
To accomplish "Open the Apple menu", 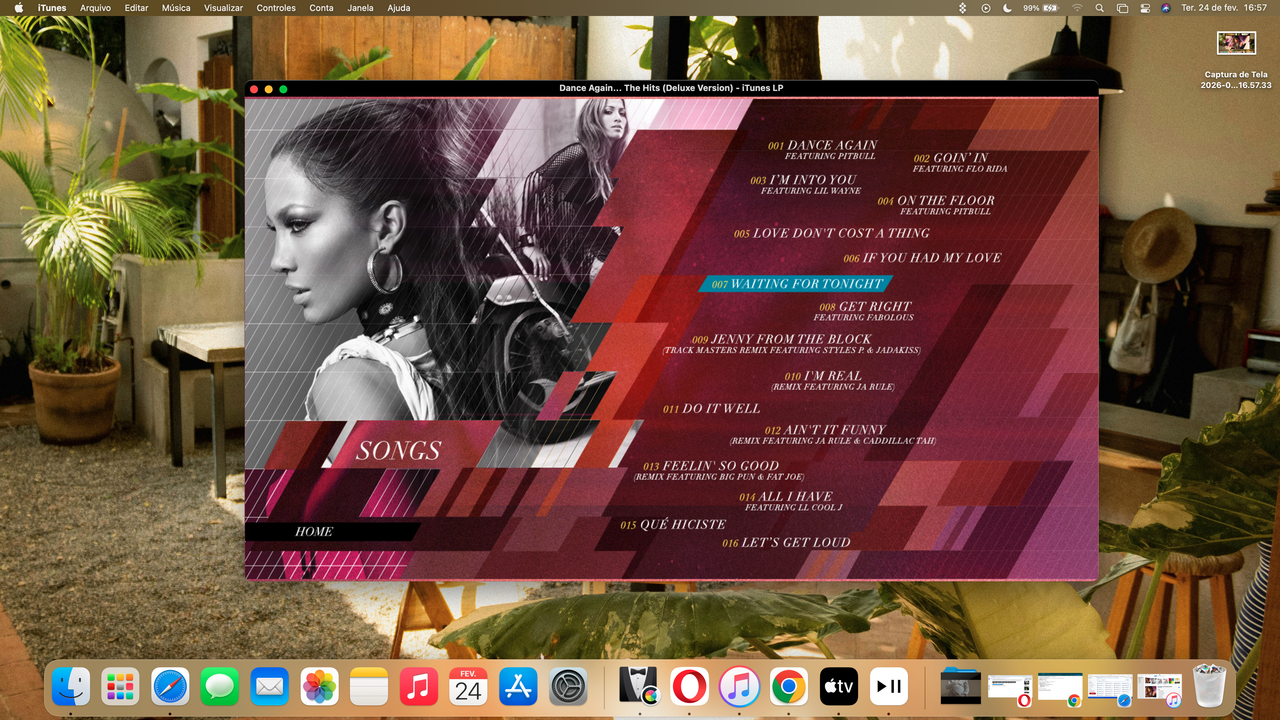I will coord(18,8).
